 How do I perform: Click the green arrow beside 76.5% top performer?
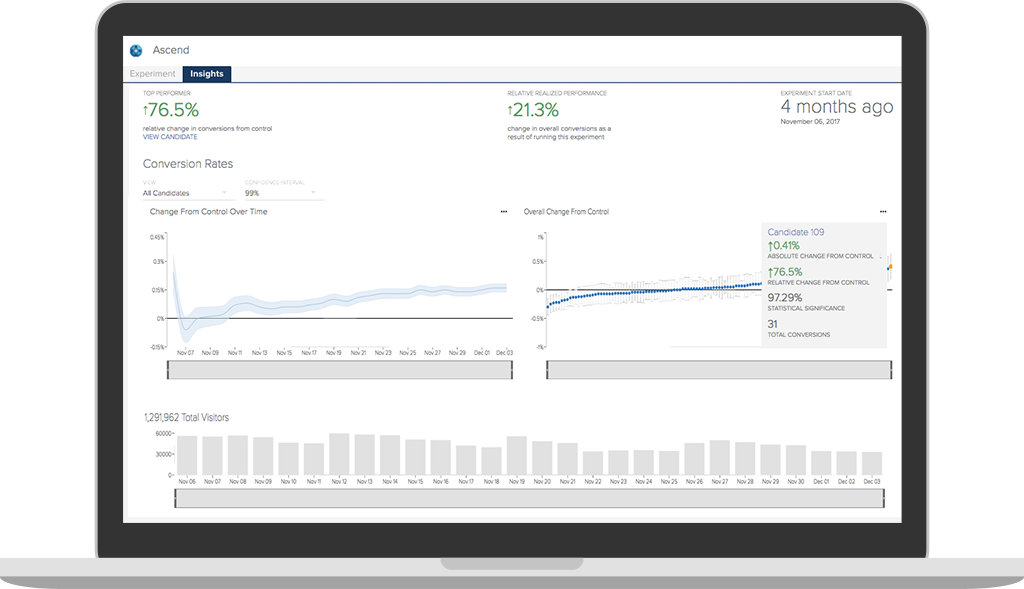click(146, 110)
